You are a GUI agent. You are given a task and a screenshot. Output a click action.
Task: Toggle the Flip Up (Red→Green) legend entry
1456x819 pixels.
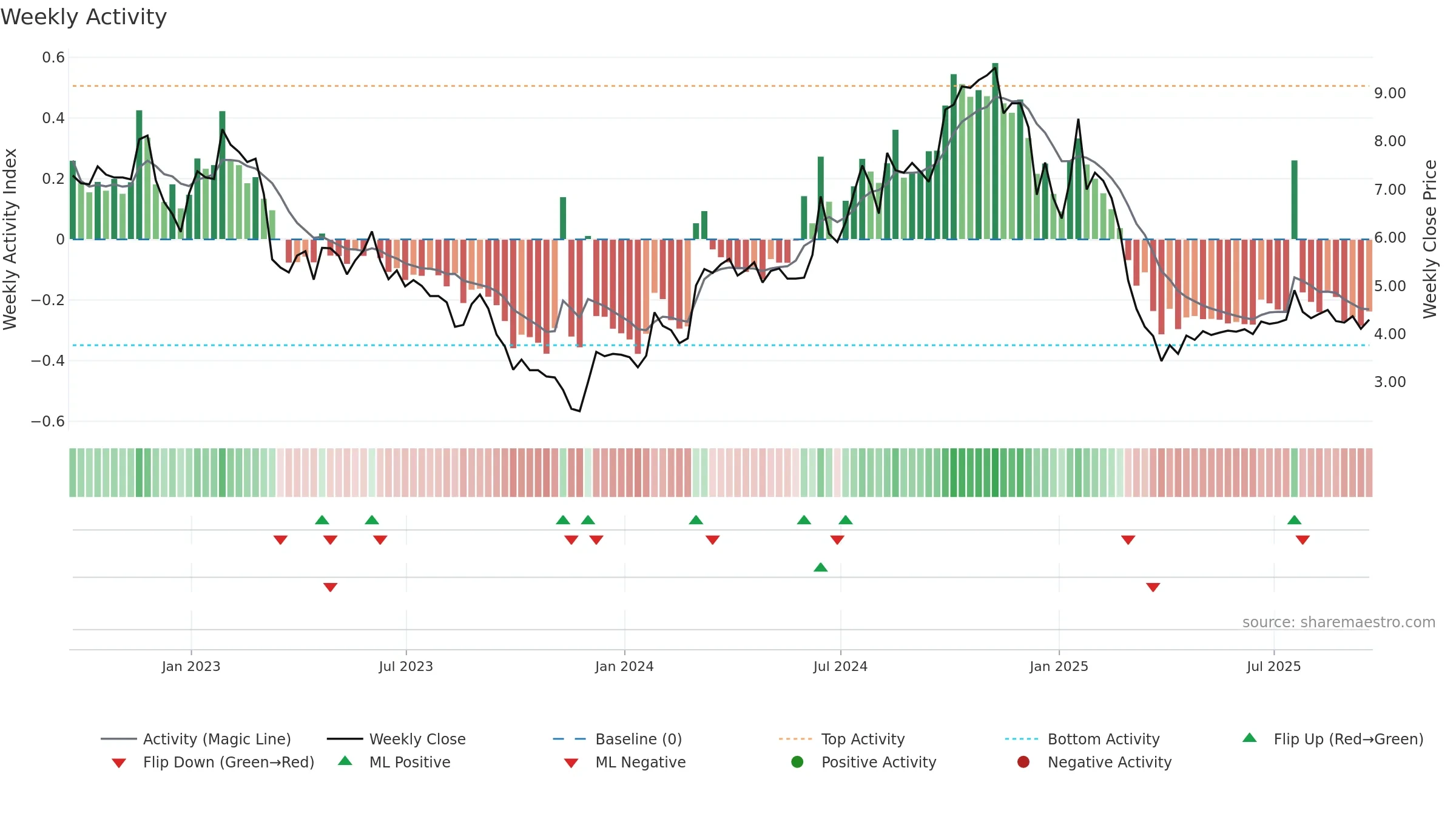click(x=1333, y=739)
